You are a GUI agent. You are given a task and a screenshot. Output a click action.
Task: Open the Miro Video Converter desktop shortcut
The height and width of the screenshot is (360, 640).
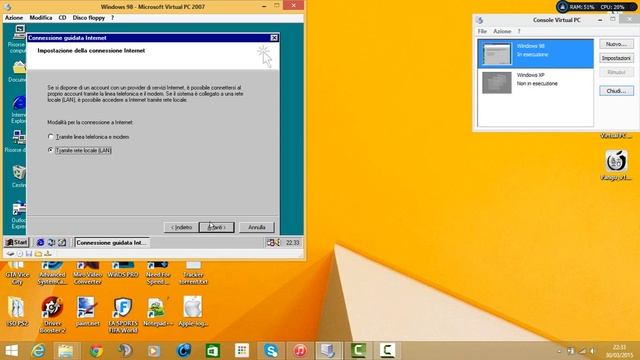[x=87, y=273]
